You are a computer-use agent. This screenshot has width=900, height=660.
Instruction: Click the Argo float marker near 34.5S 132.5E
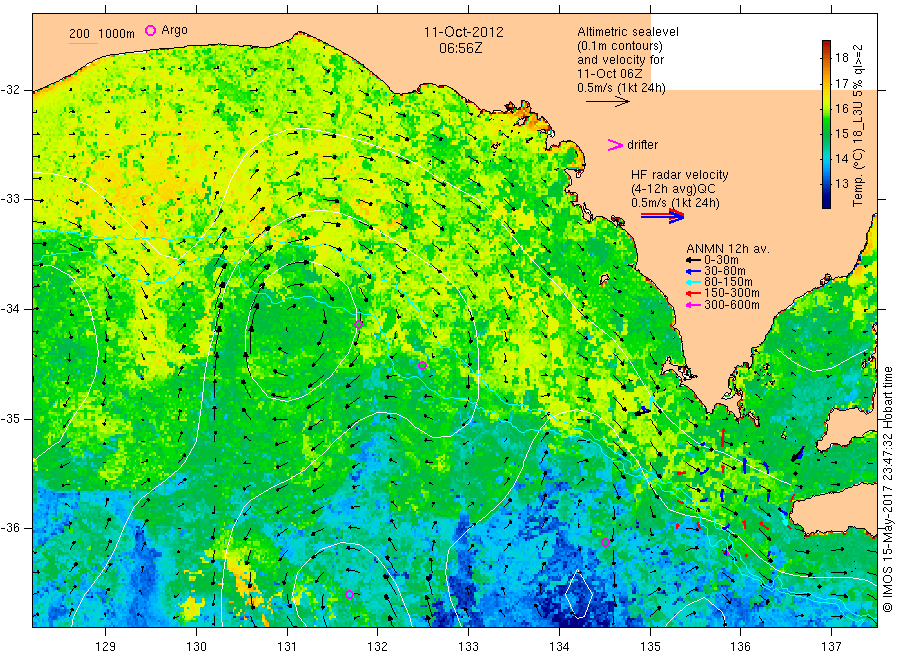tap(422, 365)
